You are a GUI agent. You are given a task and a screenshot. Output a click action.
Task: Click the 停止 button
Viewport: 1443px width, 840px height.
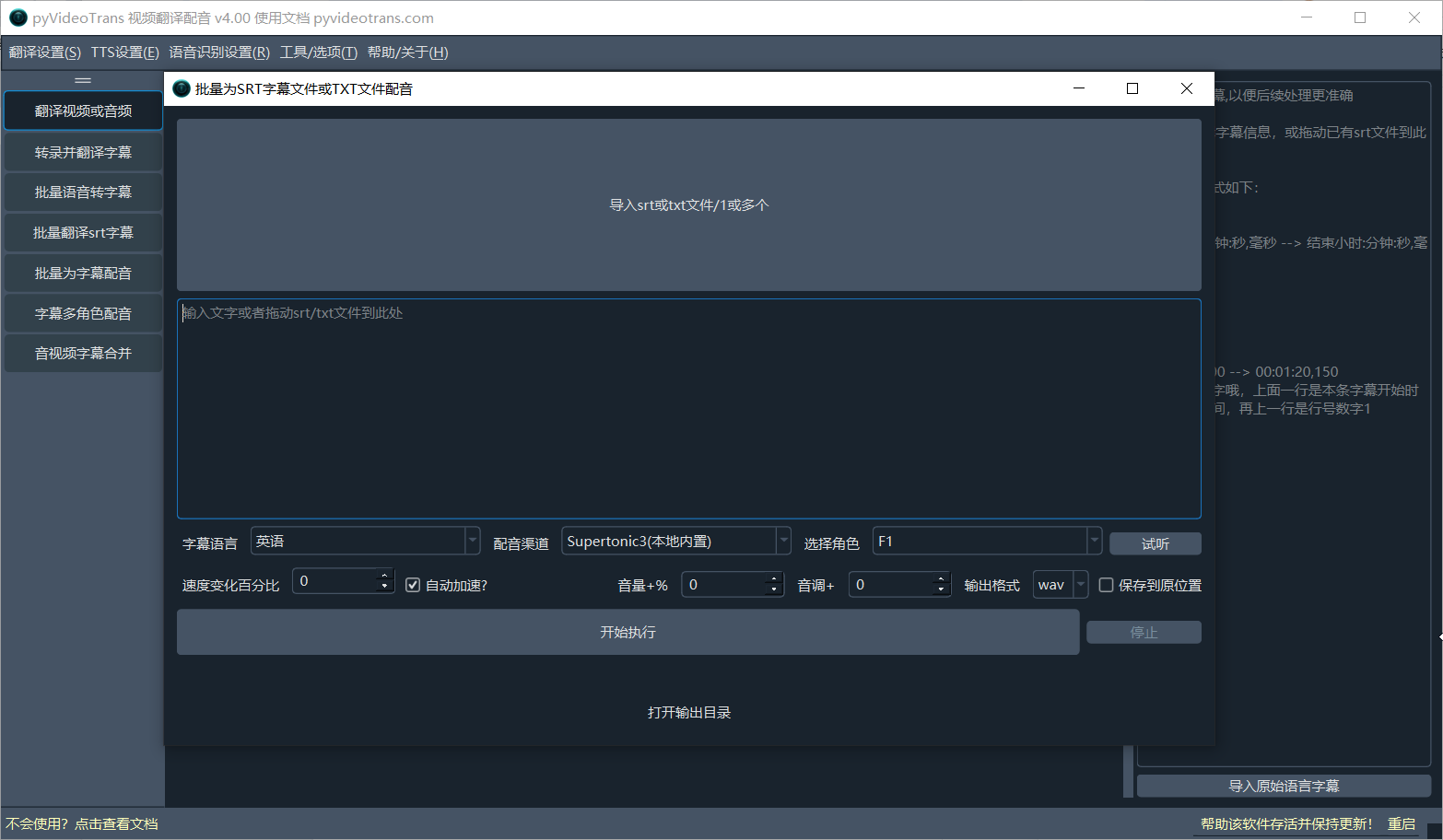1144,632
